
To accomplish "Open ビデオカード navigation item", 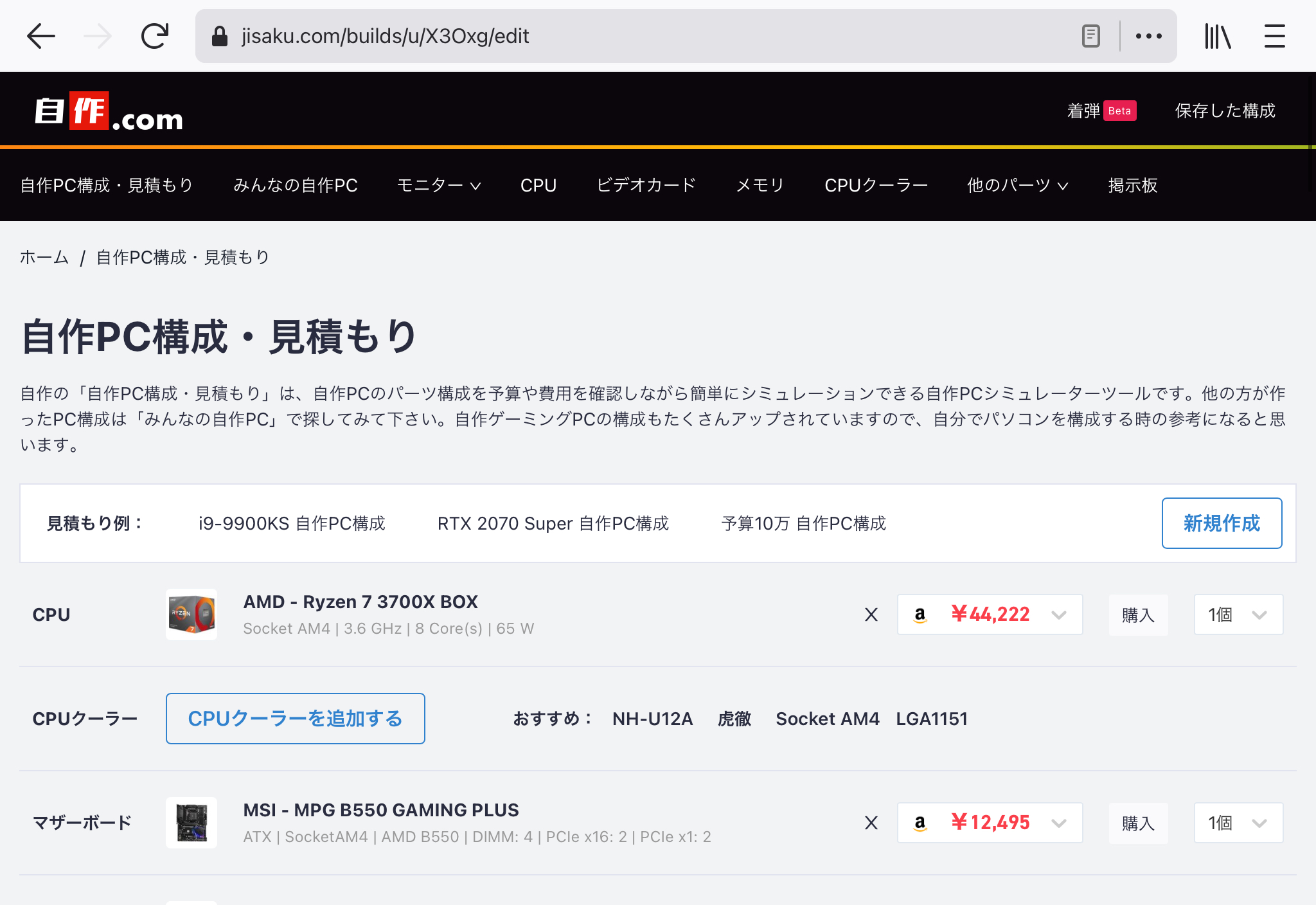I will pyautogui.click(x=646, y=185).
